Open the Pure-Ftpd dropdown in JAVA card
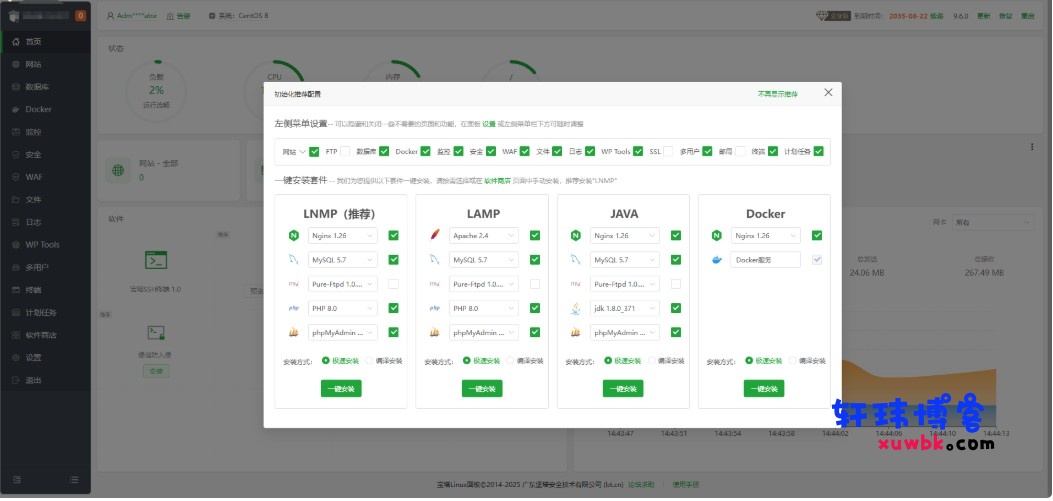 pos(625,284)
